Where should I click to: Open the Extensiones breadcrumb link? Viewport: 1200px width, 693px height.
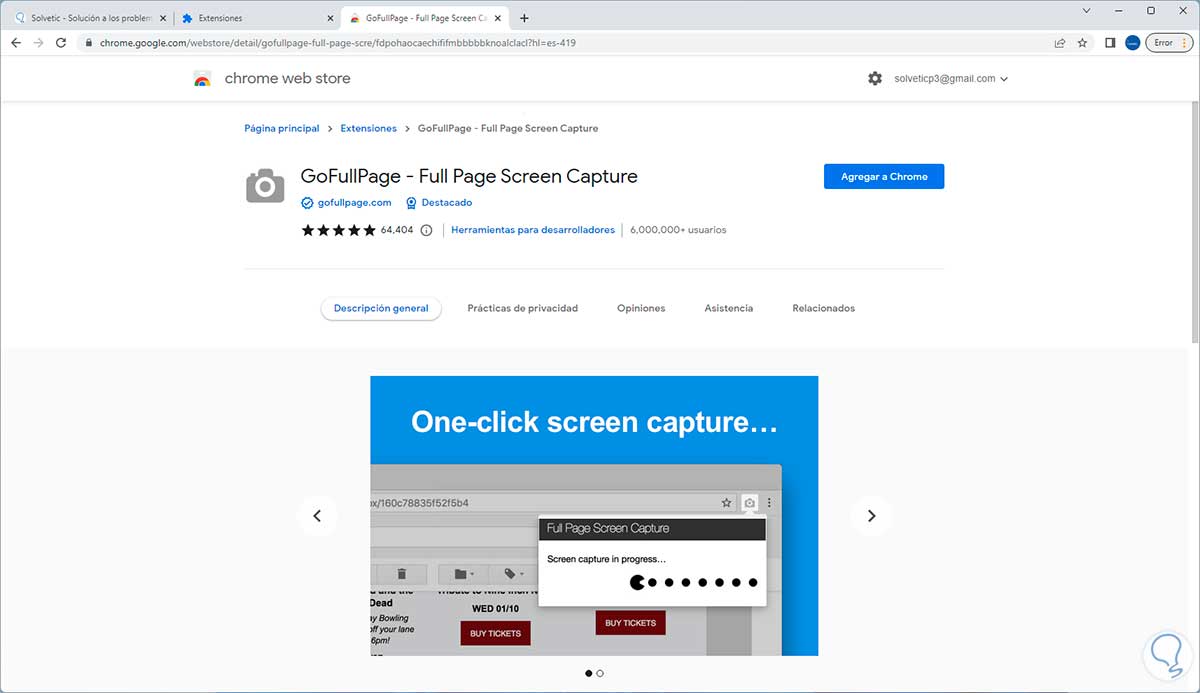(369, 128)
